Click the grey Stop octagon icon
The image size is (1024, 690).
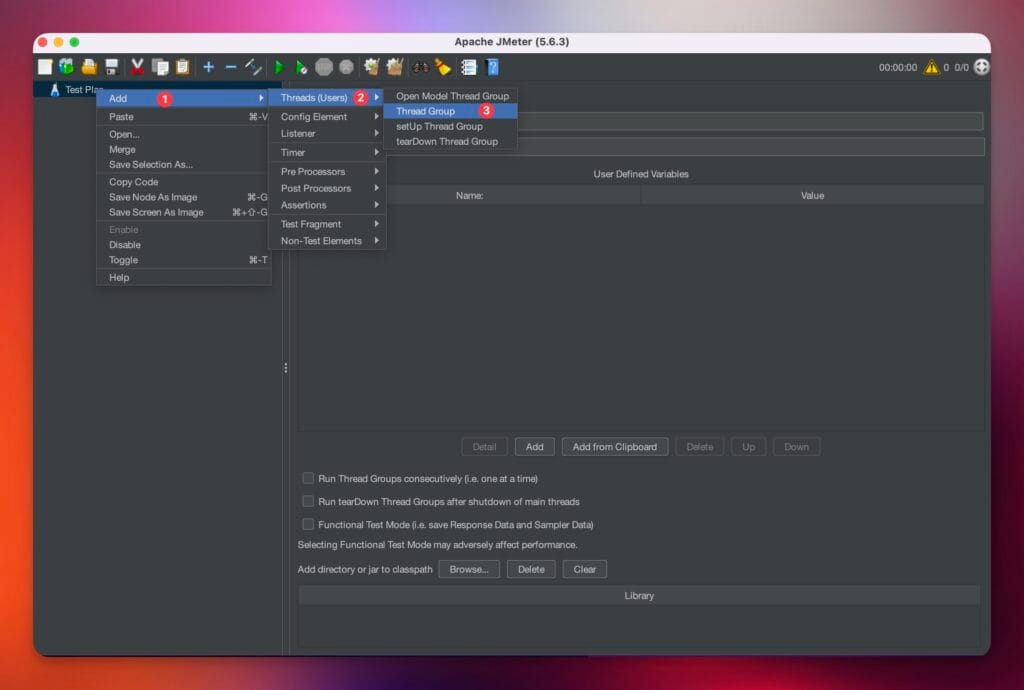[x=324, y=67]
